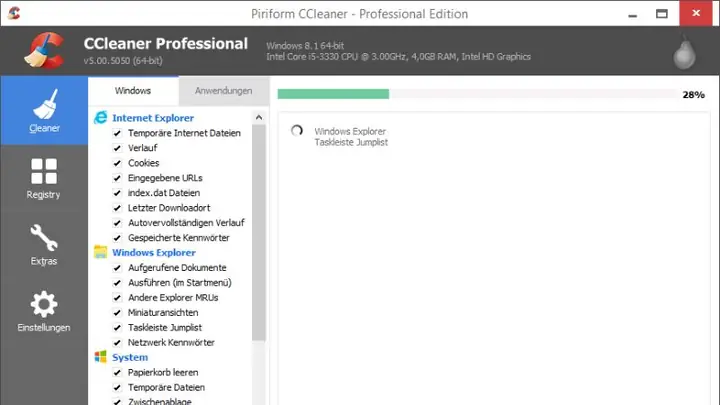Select the Internet Explorer heading

pyautogui.click(x=153, y=118)
